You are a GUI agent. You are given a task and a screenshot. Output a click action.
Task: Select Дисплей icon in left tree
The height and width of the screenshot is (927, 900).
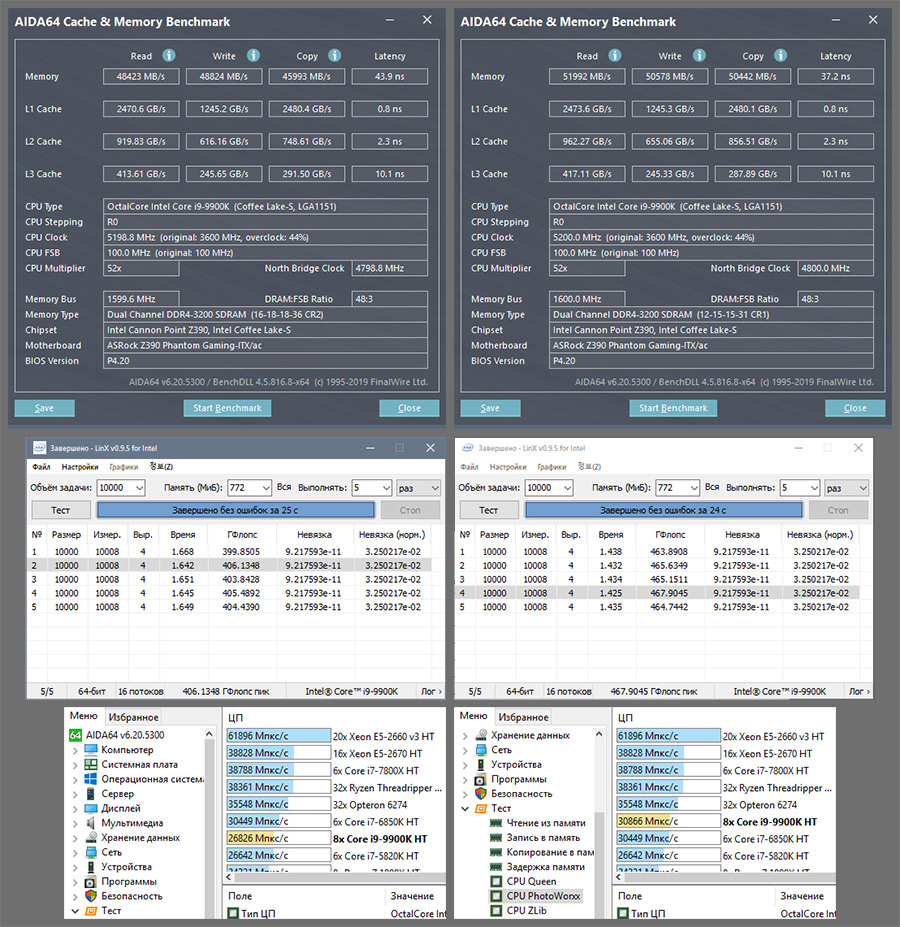[x=90, y=808]
